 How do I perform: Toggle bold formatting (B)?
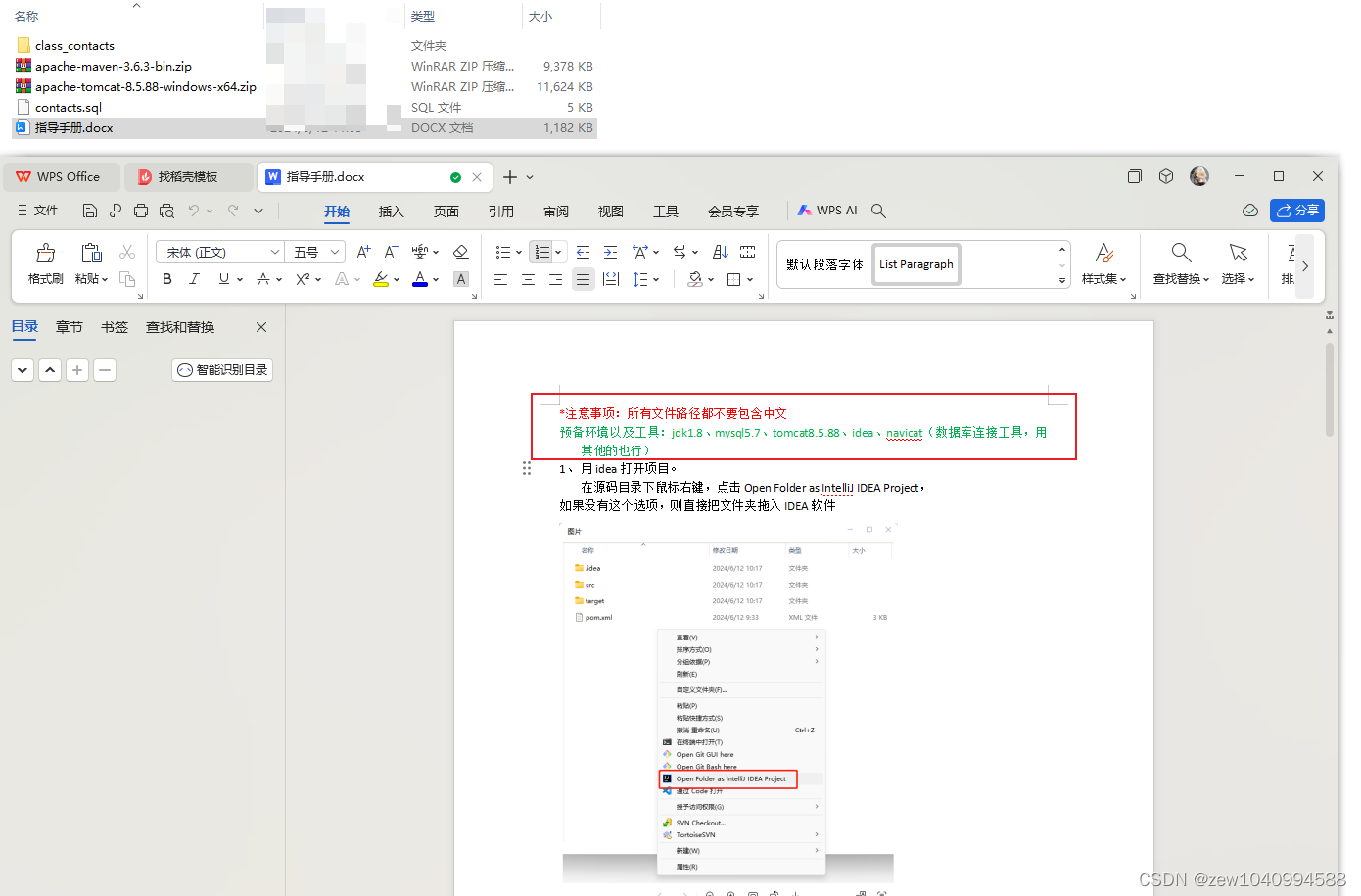click(x=167, y=279)
